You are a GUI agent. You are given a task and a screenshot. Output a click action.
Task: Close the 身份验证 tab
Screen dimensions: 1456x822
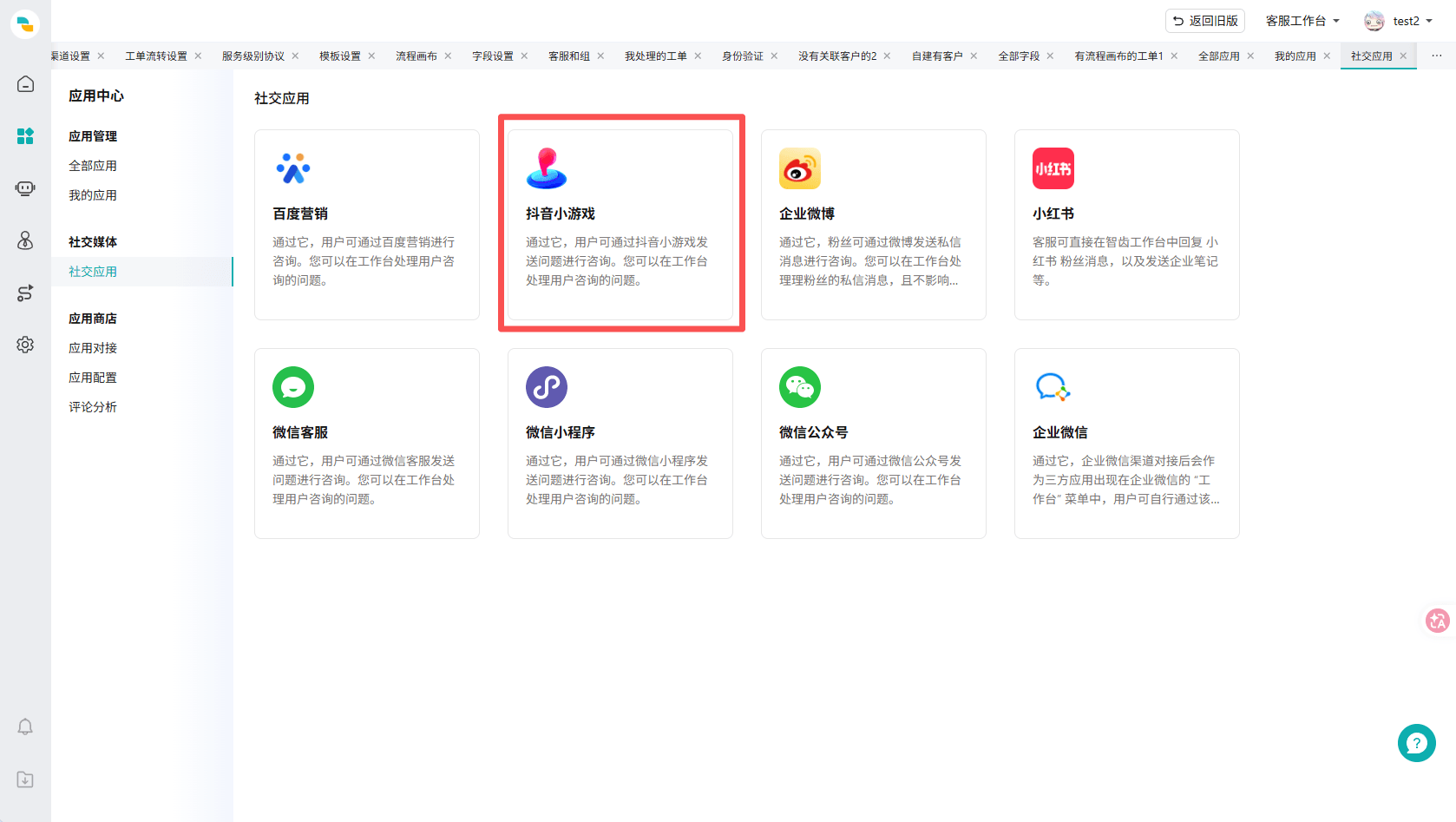tap(774, 56)
